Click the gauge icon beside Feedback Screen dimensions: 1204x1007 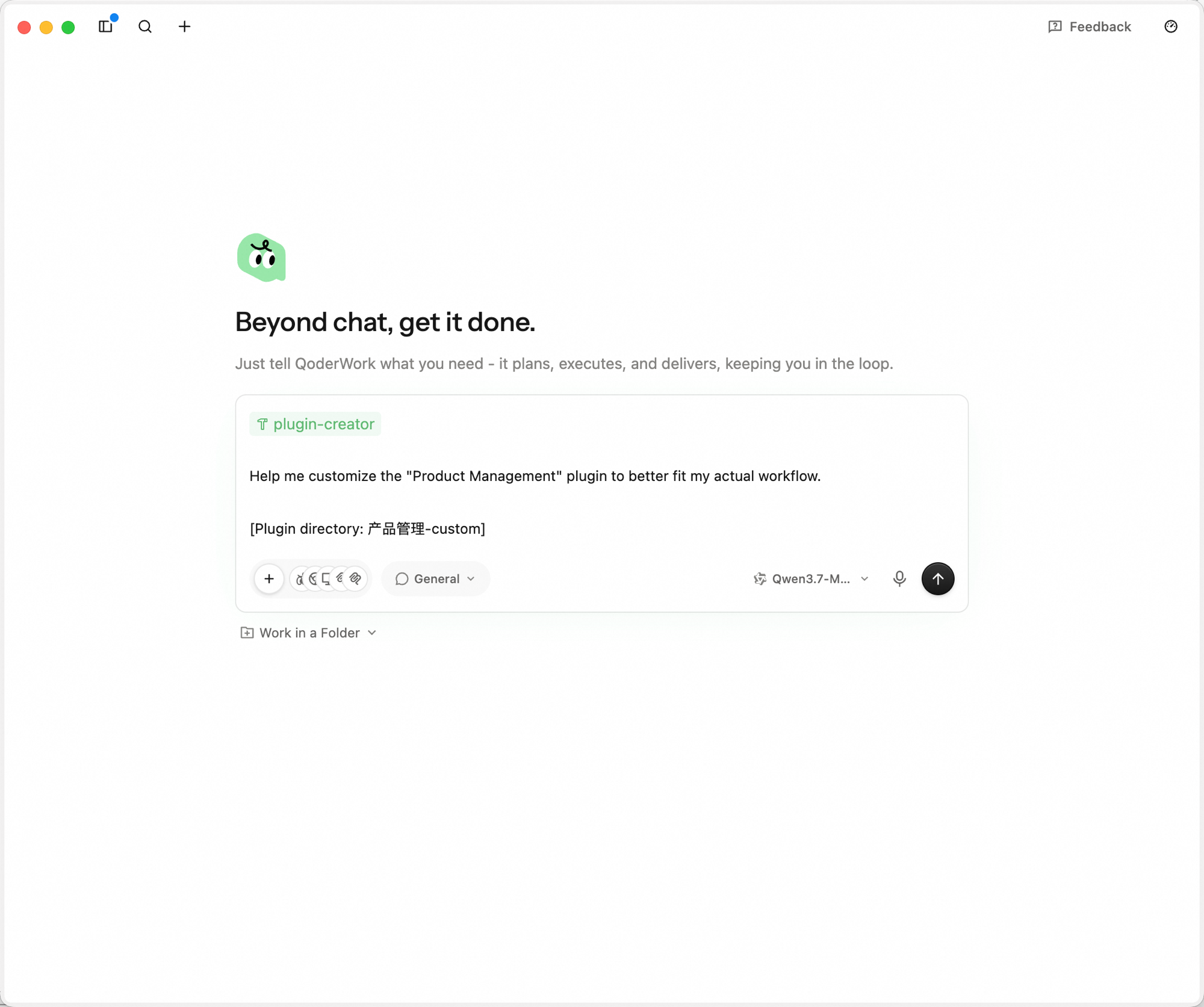(x=1170, y=26)
